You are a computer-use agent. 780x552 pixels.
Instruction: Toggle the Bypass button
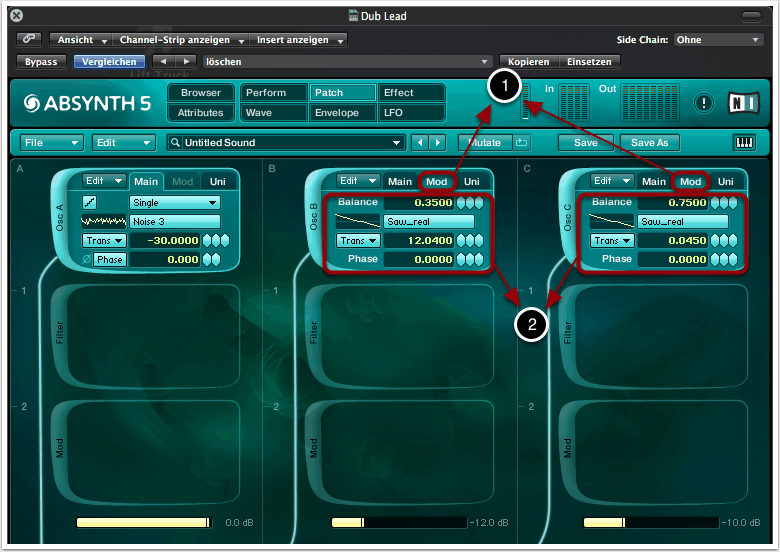pyautogui.click(x=41, y=62)
